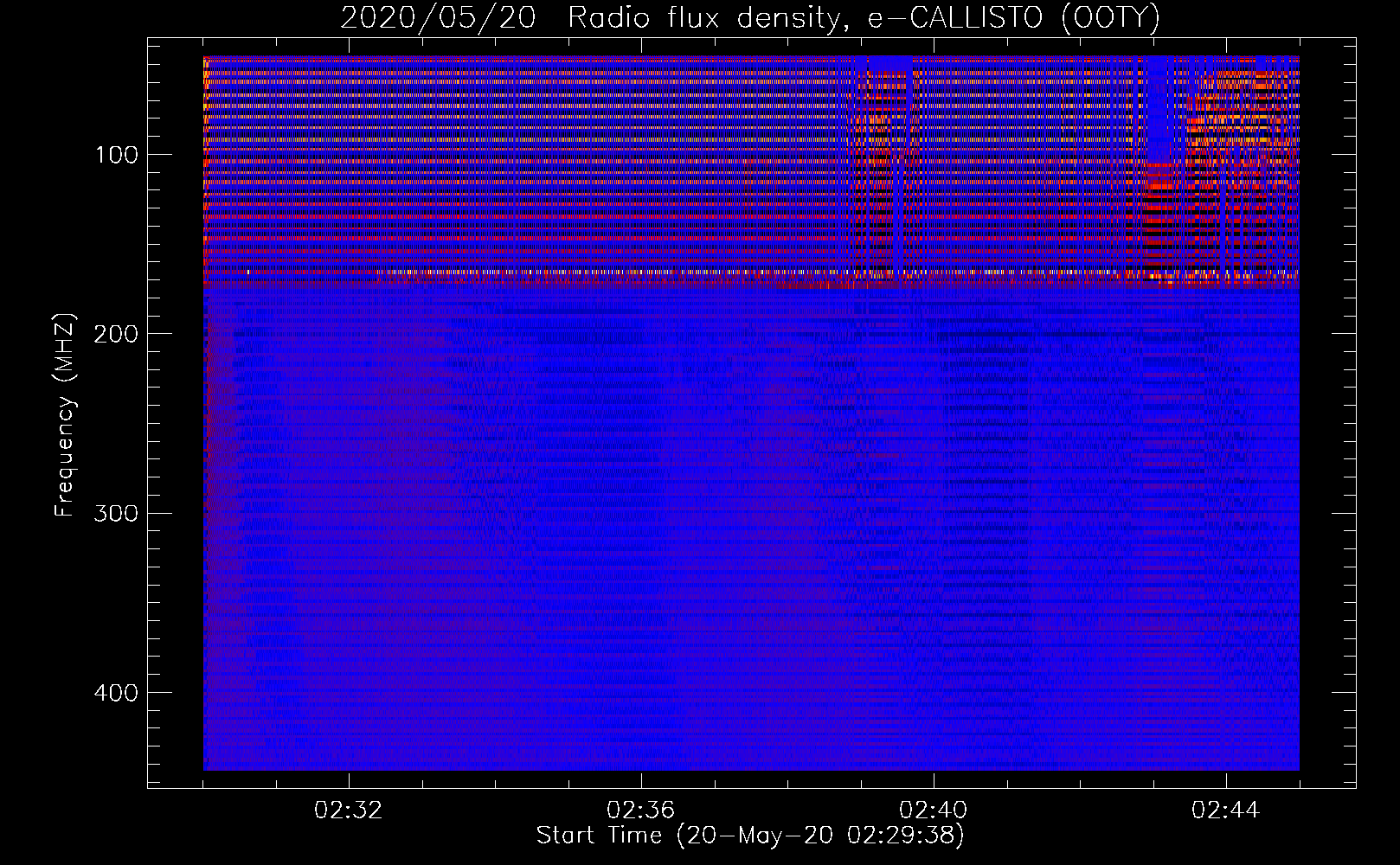Click the 02:44 time tick label
Image resolution: width=1400 pixels, height=865 pixels.
(1226, 811)
